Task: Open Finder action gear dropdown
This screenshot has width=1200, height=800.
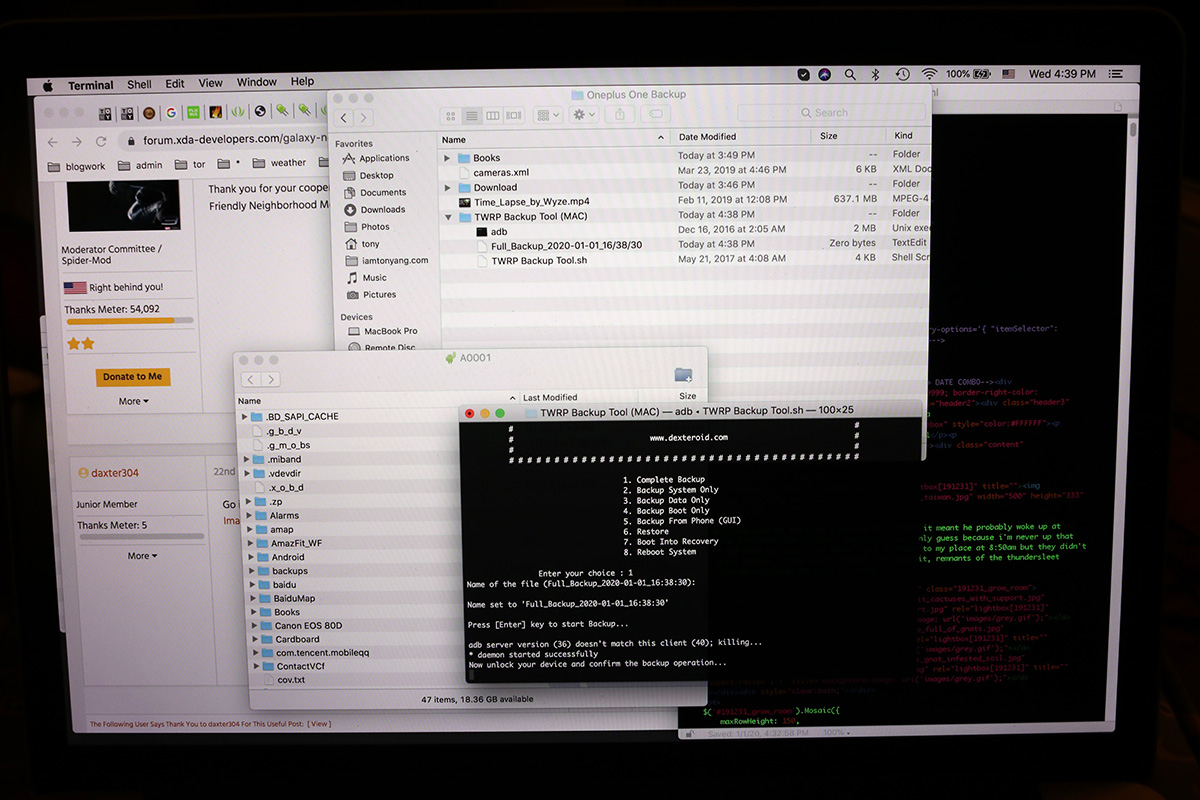Action: point(582,115)
